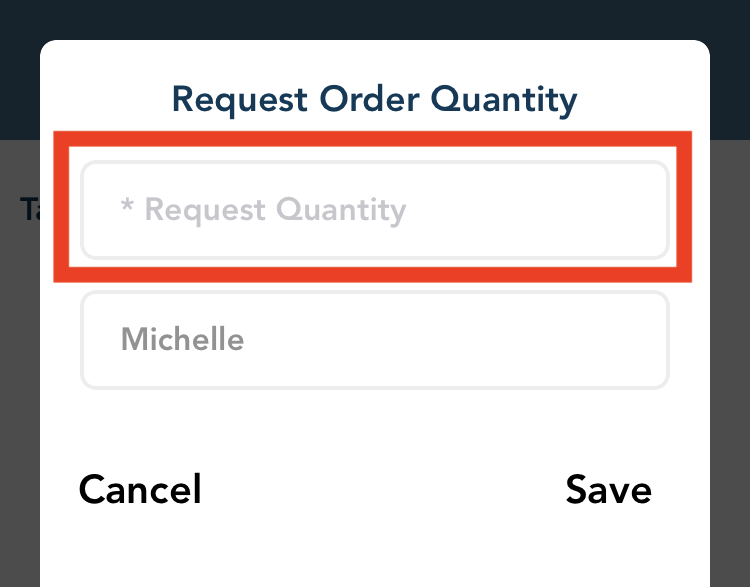This screenshot has height=587, width=750.
Task: Click the dimmed area right of dialog
Action: point(730,400)
